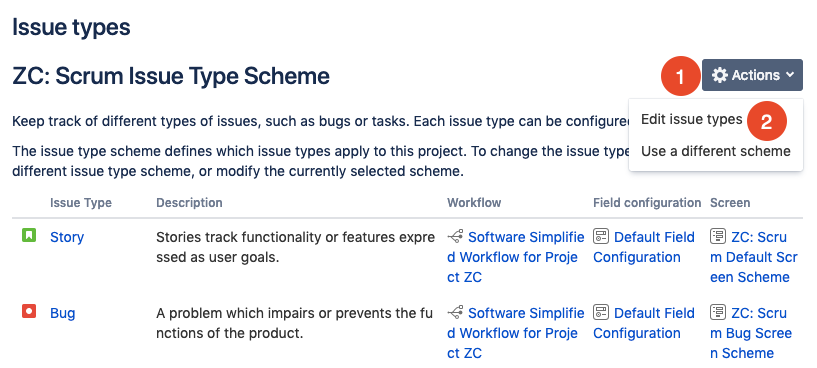Click the screen scheme icon in the Story row
Screen dimensions: 817x368
[718, 237]
